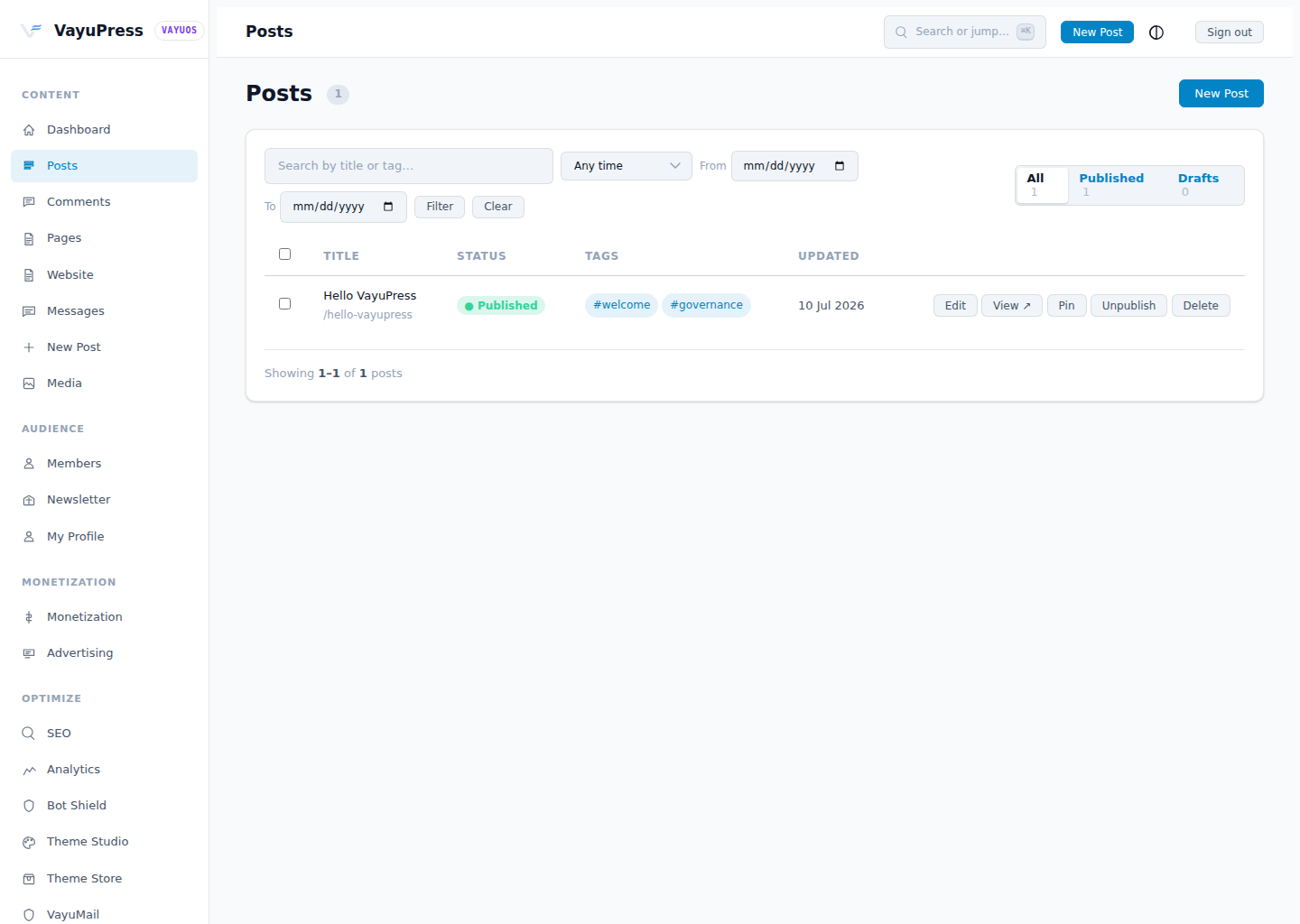Screen dimensions: 1300x924
Task: Click the SEO magnifier icon
Action: pos(29,734)
